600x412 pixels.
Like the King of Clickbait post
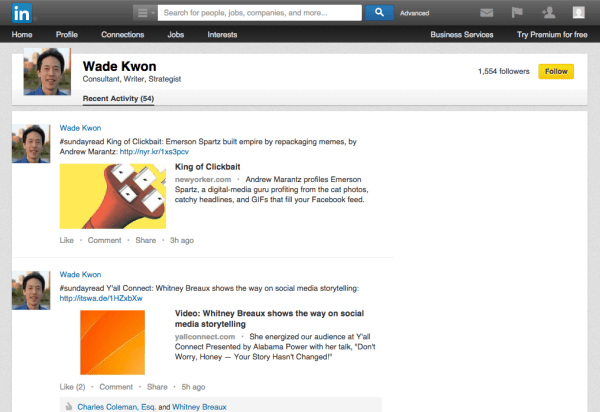coord(67,240)
